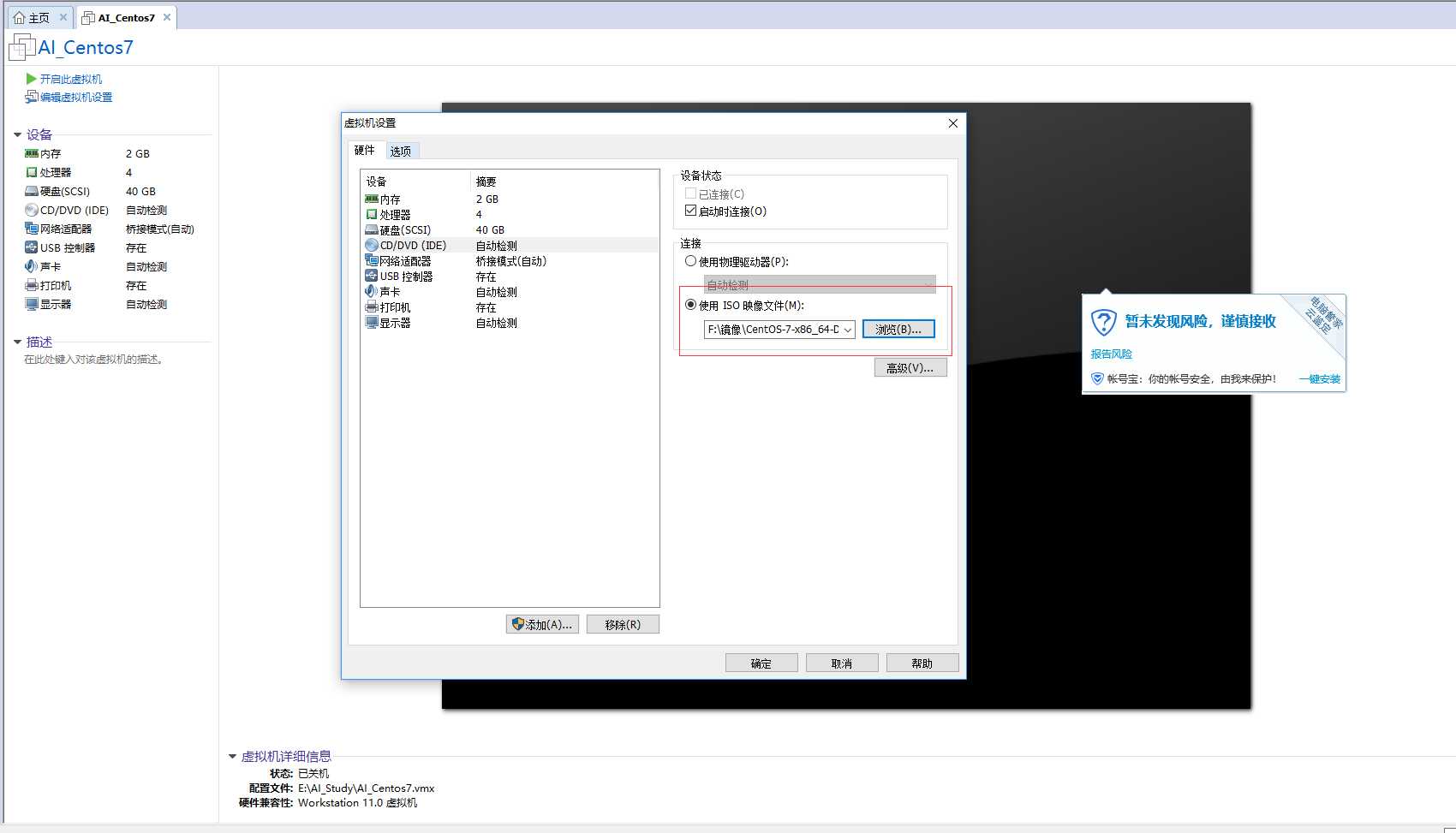Switch to the AI_Centos7 tab
The image size is (1456, 833).
tap(126, 17)
